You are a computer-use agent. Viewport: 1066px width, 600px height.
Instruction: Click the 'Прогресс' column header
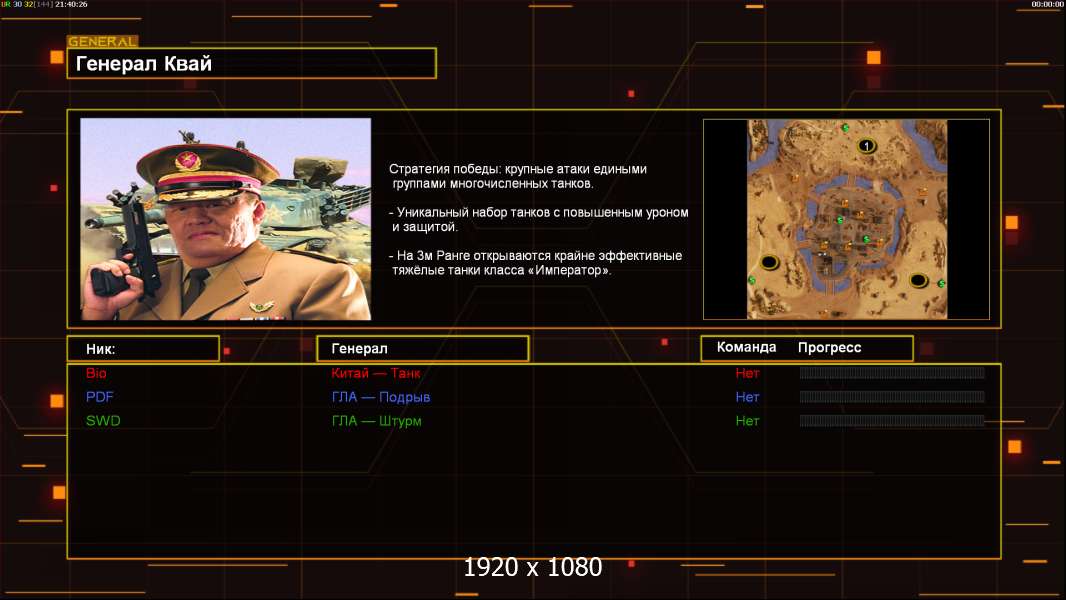[829, 348]
